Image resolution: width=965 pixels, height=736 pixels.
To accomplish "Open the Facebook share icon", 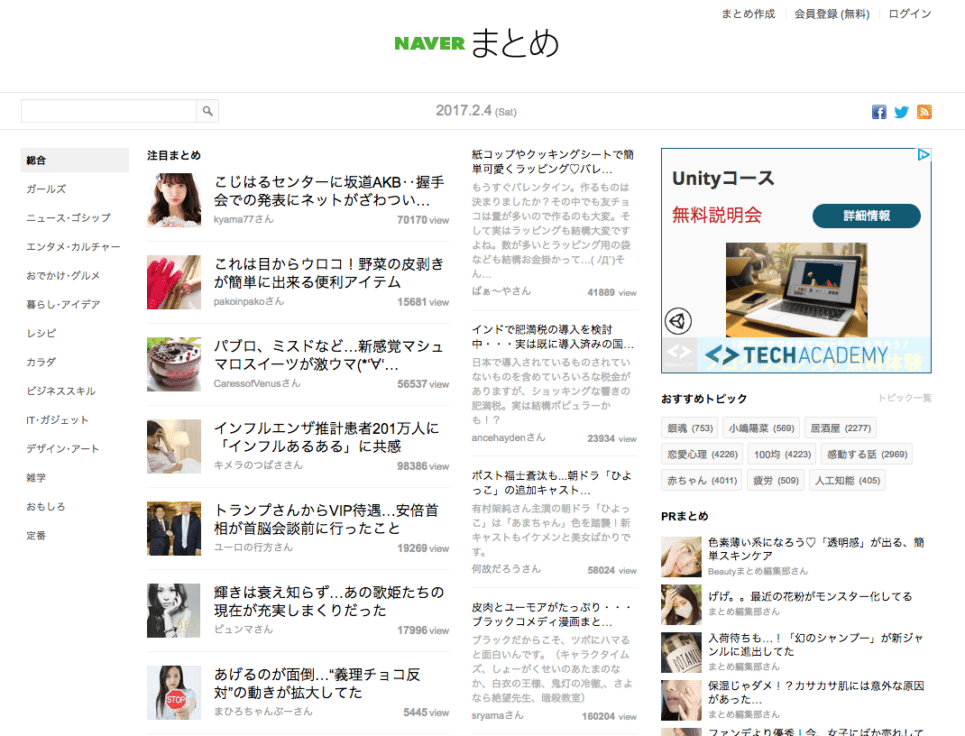I will point(879,112).
